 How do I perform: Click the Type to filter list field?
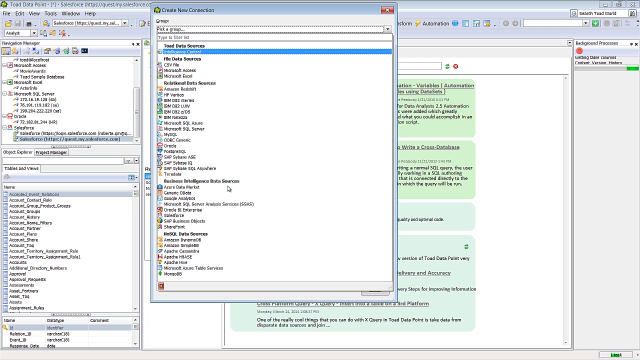click(x=274, y=37)
